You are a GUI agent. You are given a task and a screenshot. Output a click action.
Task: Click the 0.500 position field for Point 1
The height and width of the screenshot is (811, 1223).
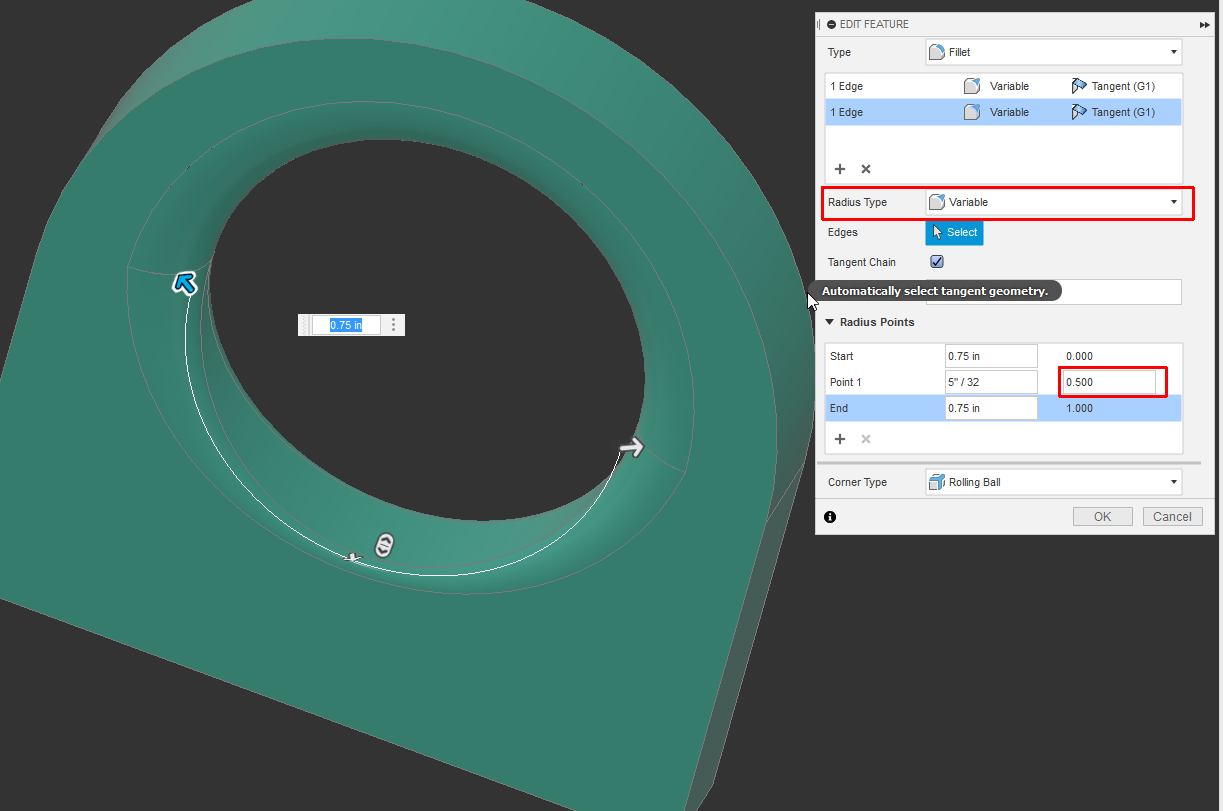1112,381
